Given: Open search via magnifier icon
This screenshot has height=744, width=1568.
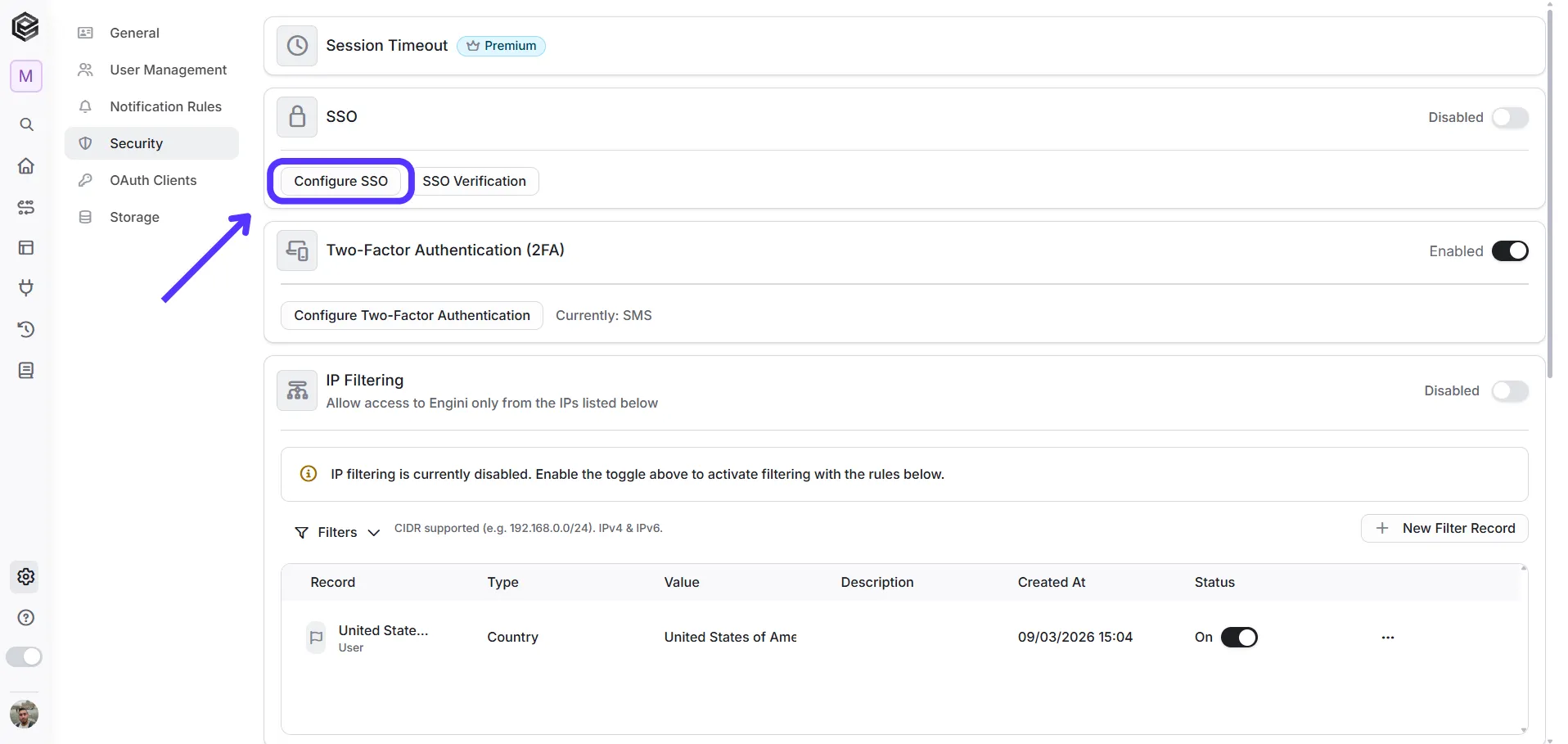Looking at the screenshot, I should tap(26, 124).
